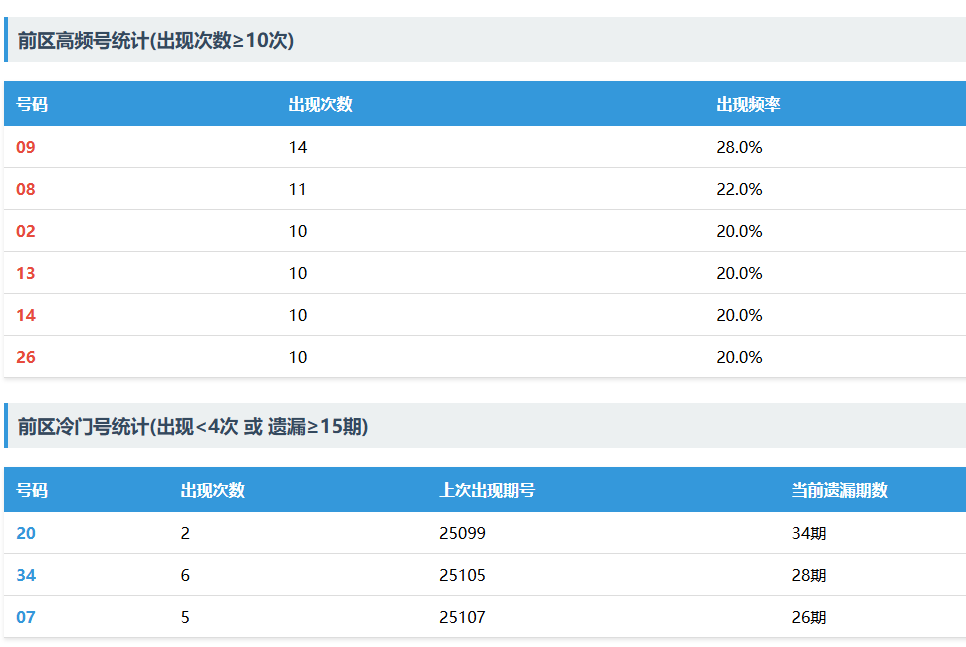The width and height of the screenshot is (966, 647).
Task: Click red number 09 in high-frequency table
Action: tap(26, 147)
